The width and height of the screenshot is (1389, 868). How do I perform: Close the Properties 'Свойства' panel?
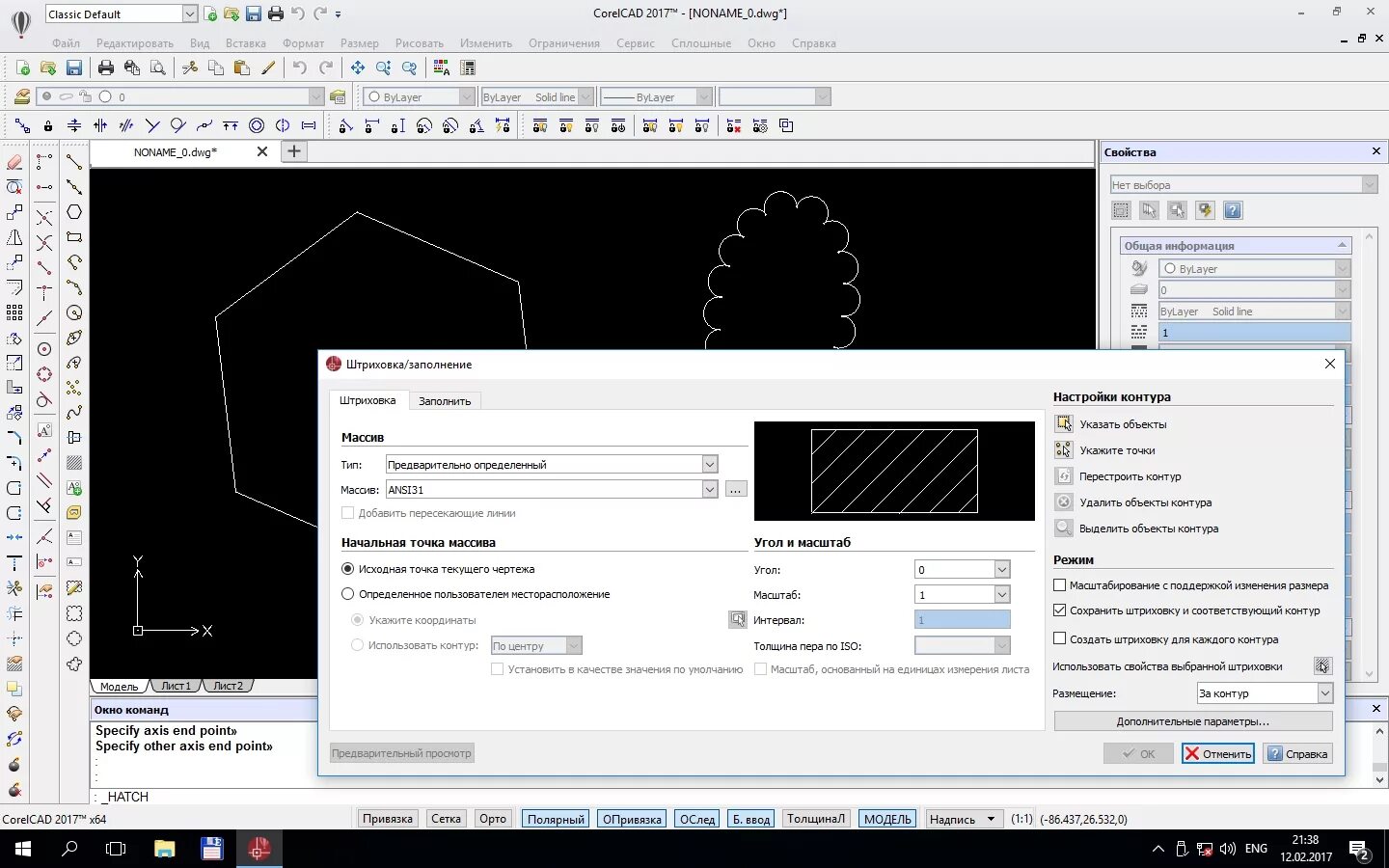1375,151
